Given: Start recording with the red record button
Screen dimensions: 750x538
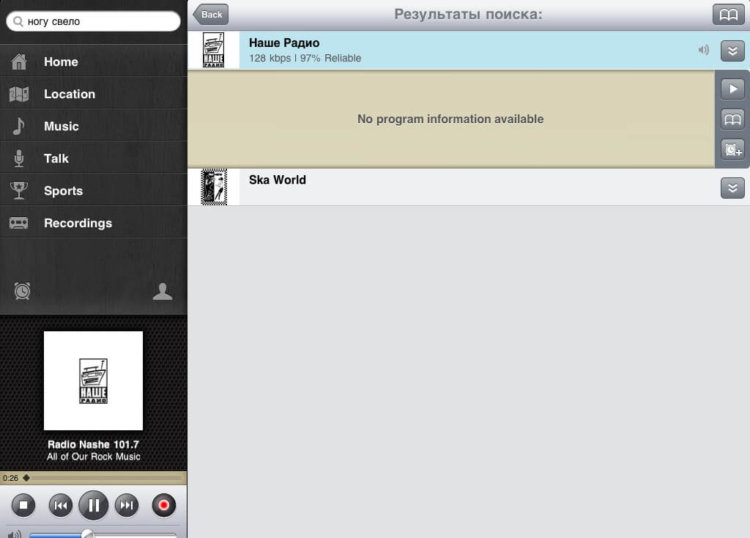Looking at the screenshot, I should [164, 505].
